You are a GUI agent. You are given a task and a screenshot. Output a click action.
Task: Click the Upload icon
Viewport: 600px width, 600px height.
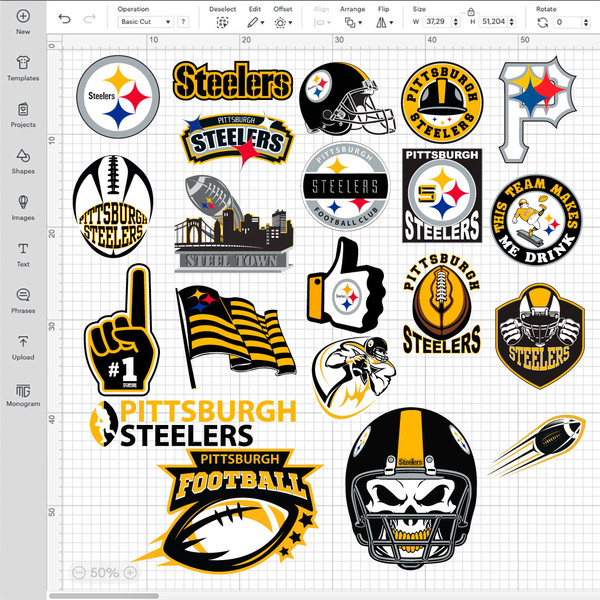coord(23,341)
